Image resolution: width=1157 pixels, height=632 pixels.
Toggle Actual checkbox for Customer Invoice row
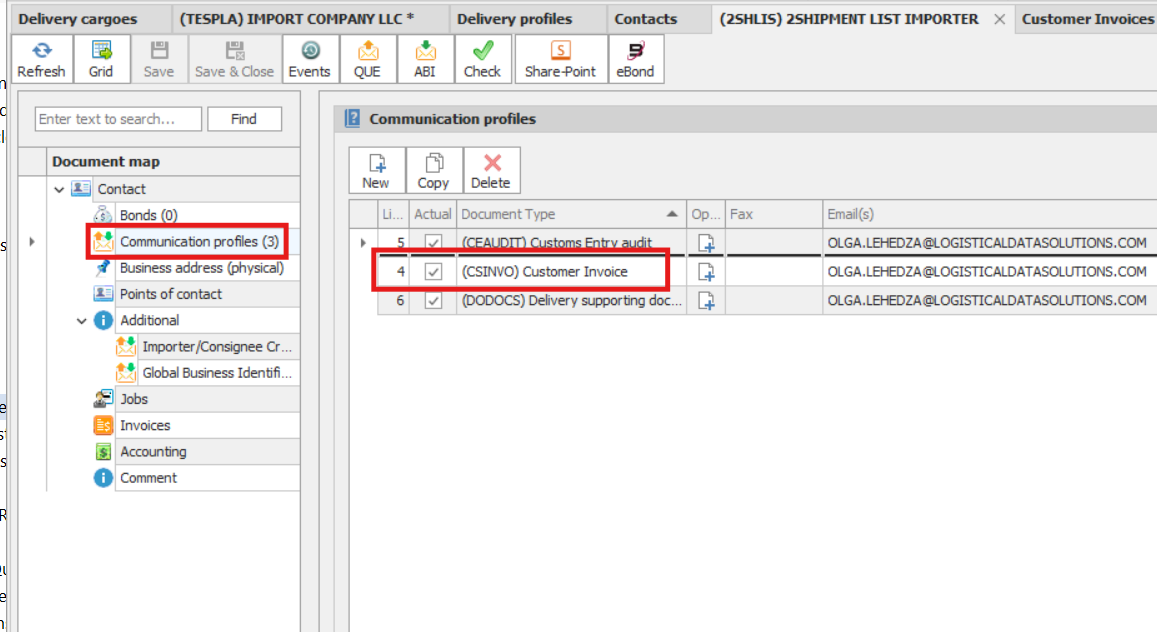pos(432,270)
